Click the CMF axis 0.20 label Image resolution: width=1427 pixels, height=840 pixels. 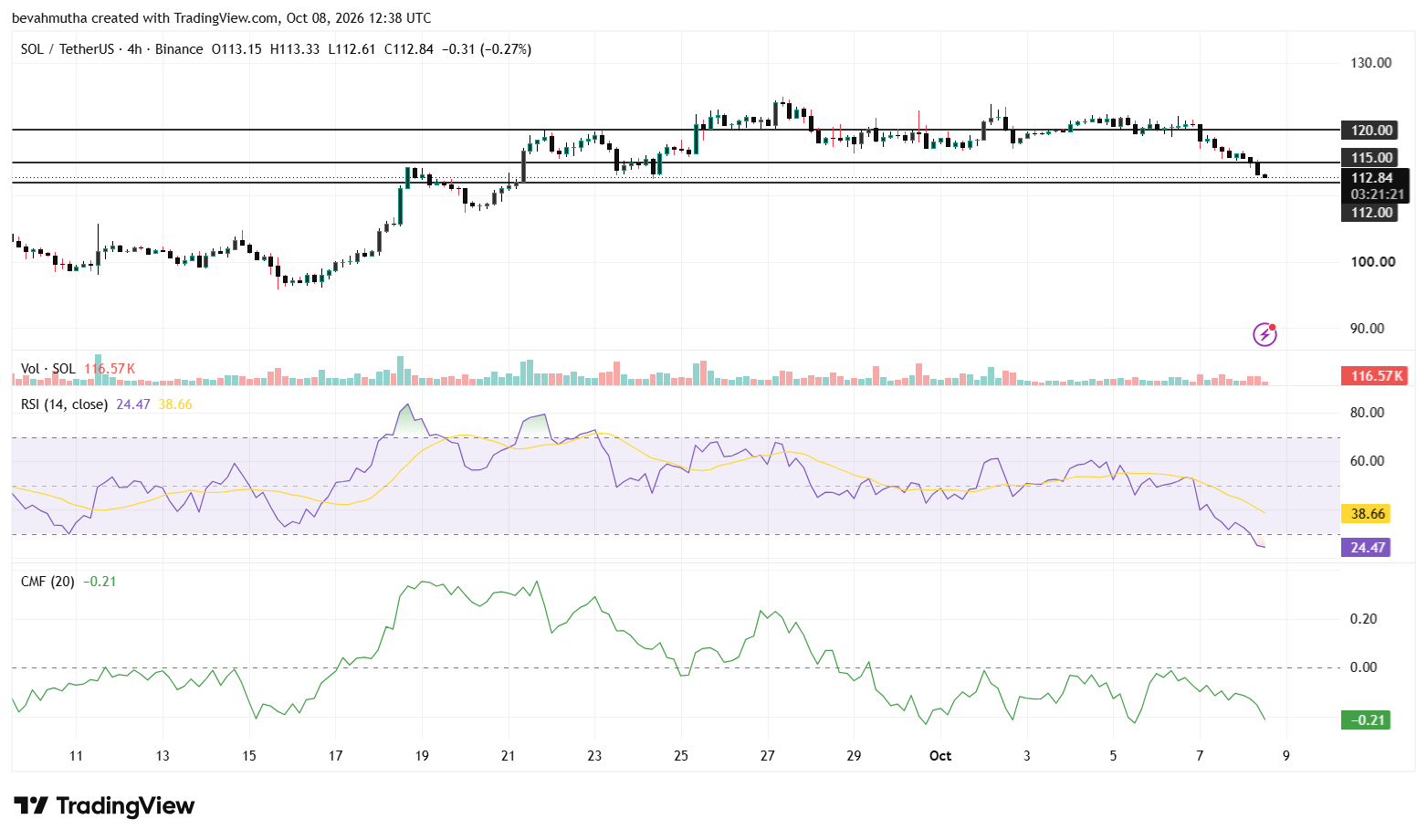tap(1363, 618)
